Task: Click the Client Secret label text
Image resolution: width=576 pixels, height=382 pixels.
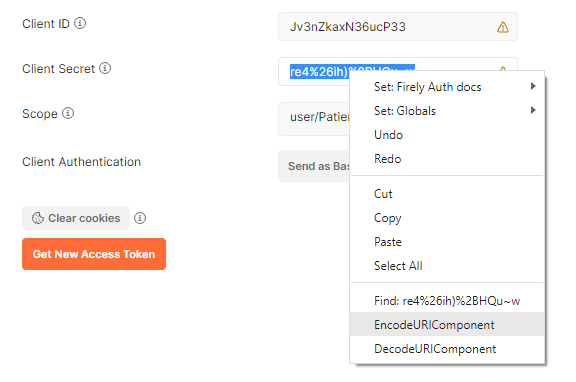Action: [x=58, y=69]
